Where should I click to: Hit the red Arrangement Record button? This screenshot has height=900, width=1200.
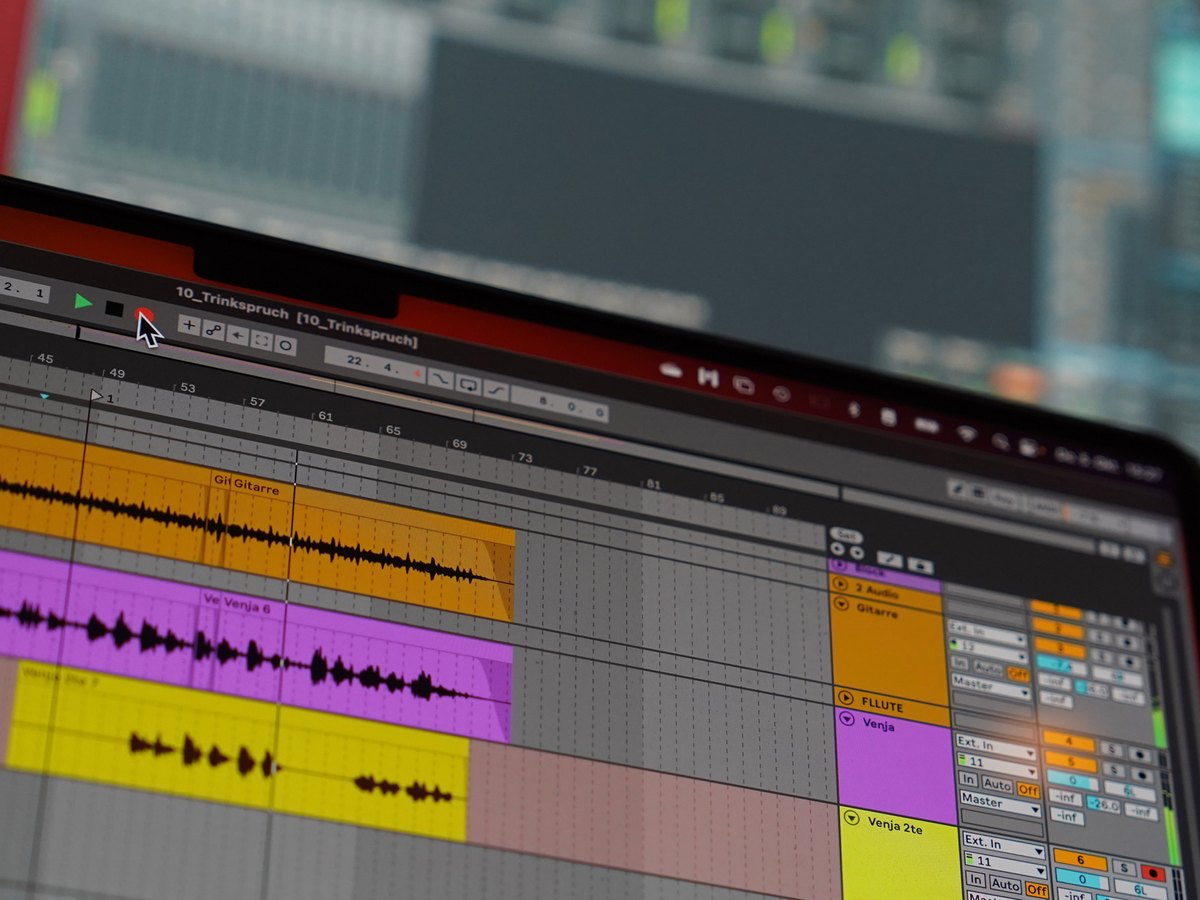coord(143,314)
